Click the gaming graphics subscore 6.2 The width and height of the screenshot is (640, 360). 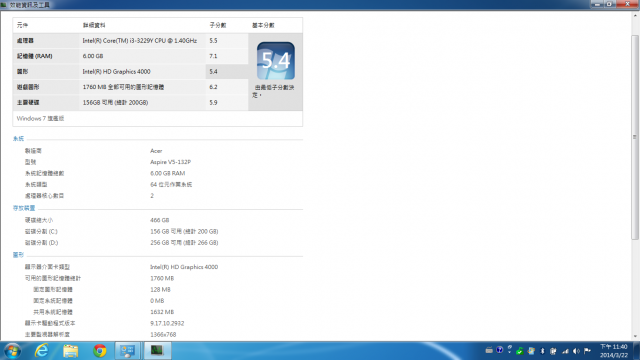tap(213, 87)
